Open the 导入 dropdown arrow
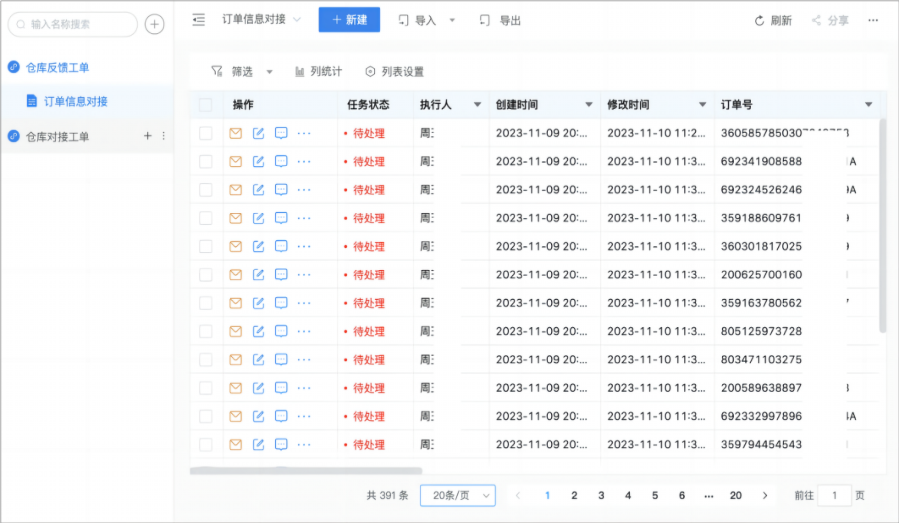The height and width of the screenshot is (523, 899). (452, 21)
